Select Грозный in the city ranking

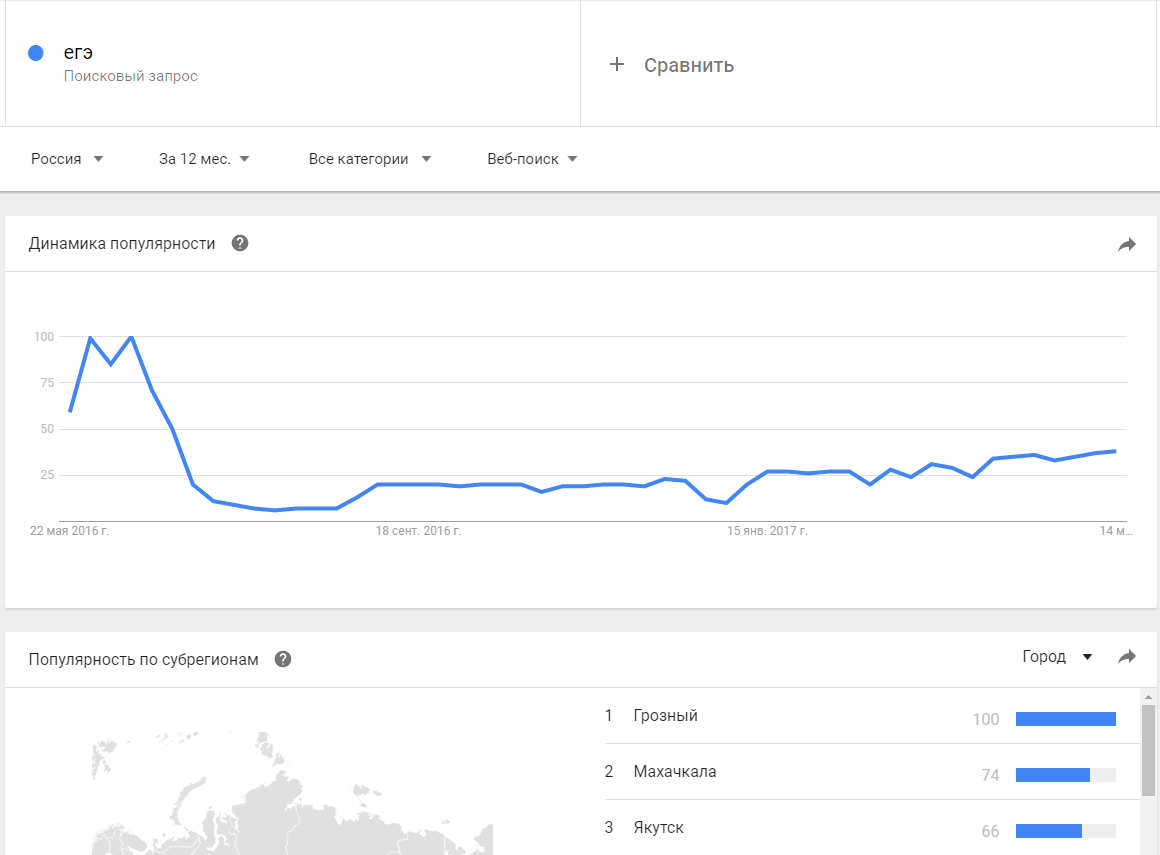click(666, 716)
